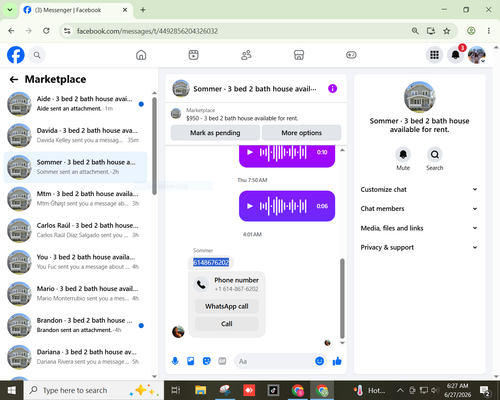
Task: Play the 0:10 voice message
Action: tap(250, 152)
